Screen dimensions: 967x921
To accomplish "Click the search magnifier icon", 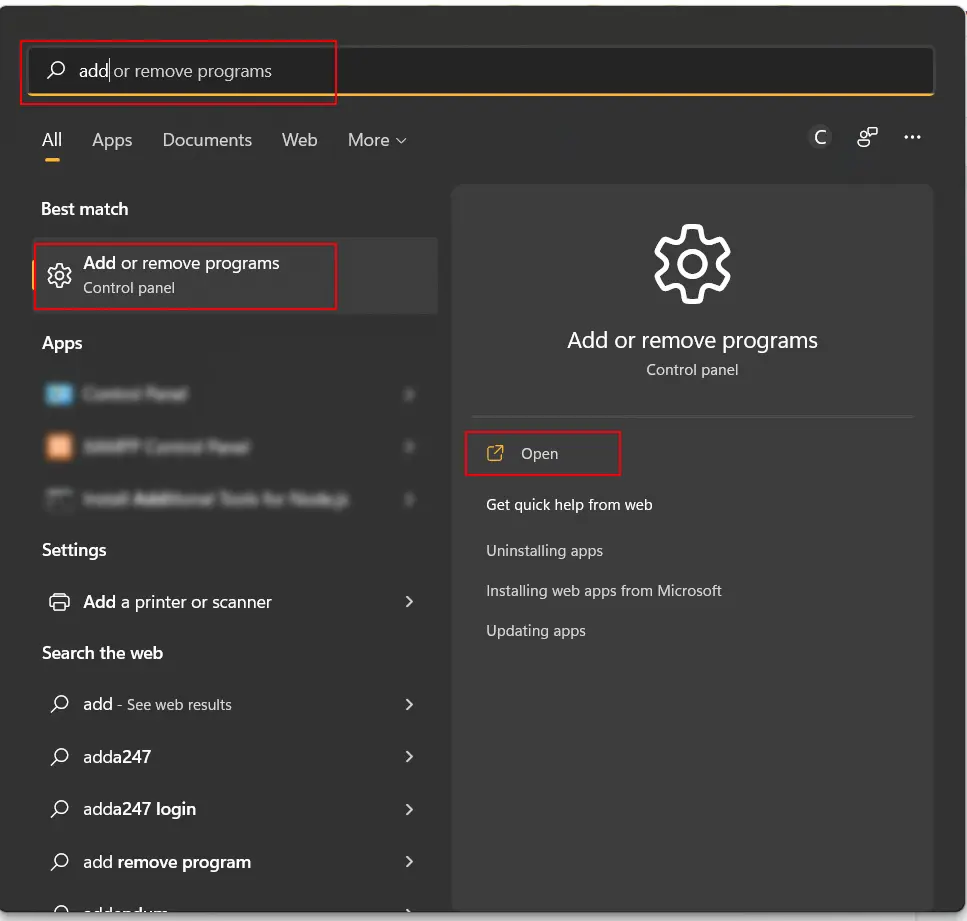I will click(x=55, y=70).
